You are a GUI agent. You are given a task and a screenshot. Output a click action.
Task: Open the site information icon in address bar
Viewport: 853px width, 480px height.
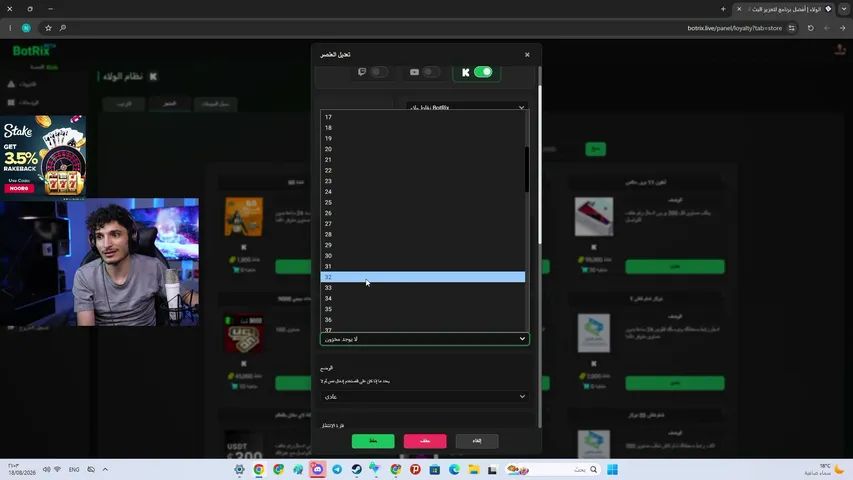pyautogui.click(x=792, y=28)
